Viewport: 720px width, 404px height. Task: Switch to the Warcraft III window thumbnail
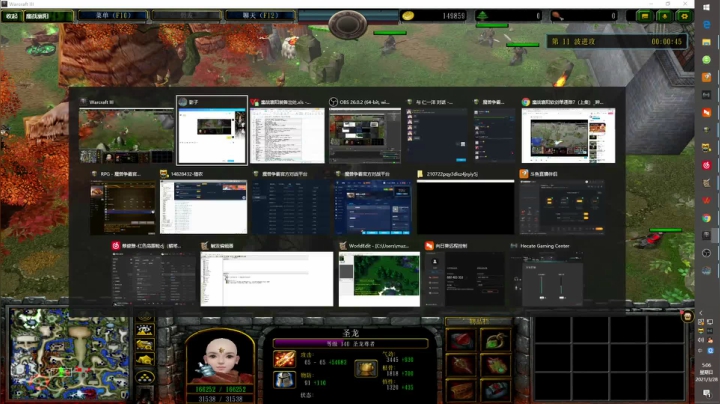pyautogui.click(x=126, y=136)
